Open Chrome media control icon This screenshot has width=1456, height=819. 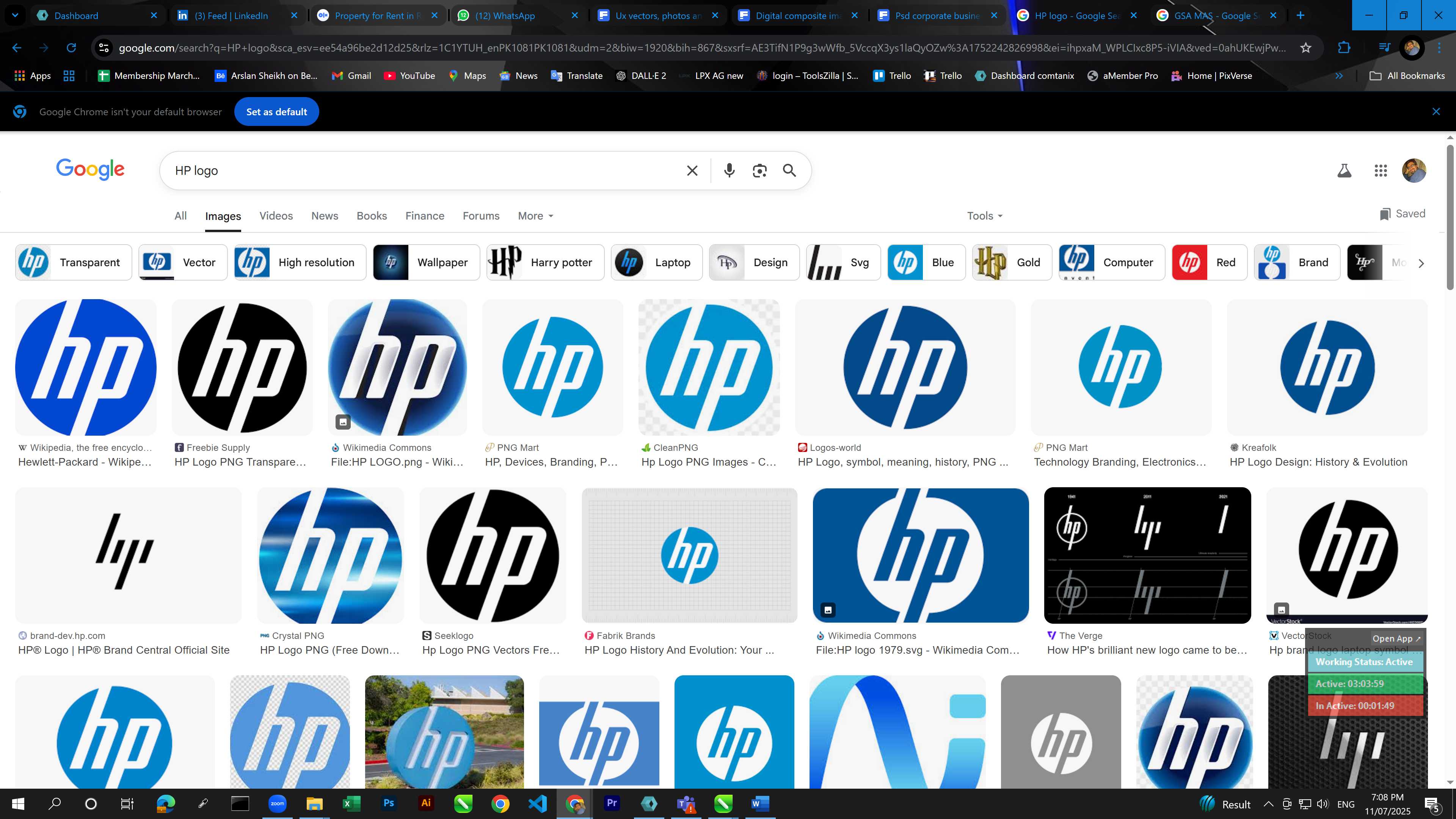pos(1385,48)
